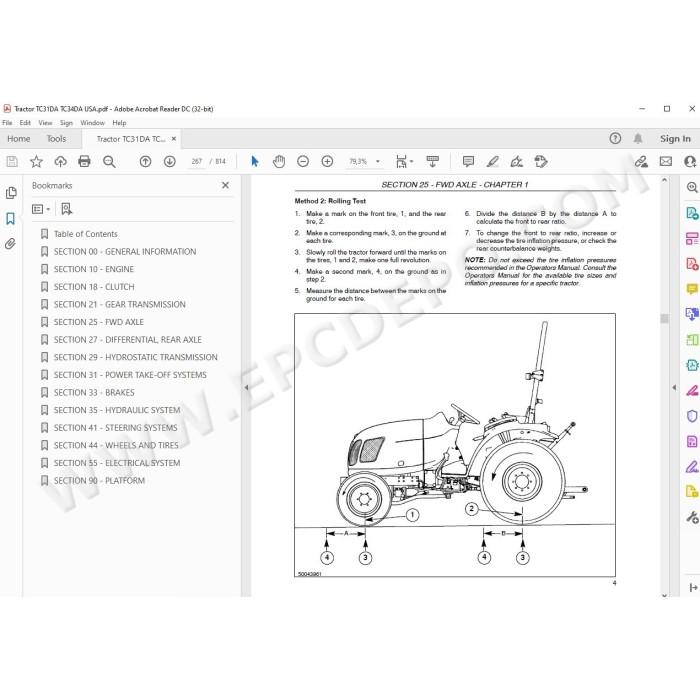Viewport: 700px width, 700px height.
Task: Open bookmarks options dropdown menu
Action: 41,209
